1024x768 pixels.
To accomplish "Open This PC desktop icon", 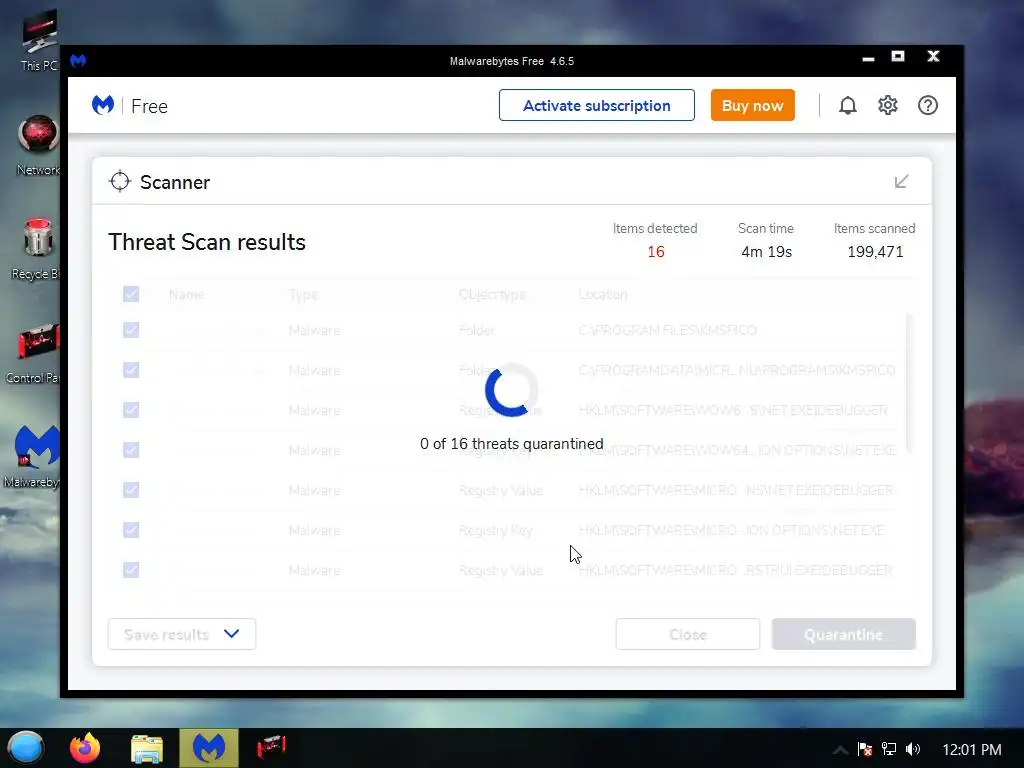I will (x=39, y=40).
